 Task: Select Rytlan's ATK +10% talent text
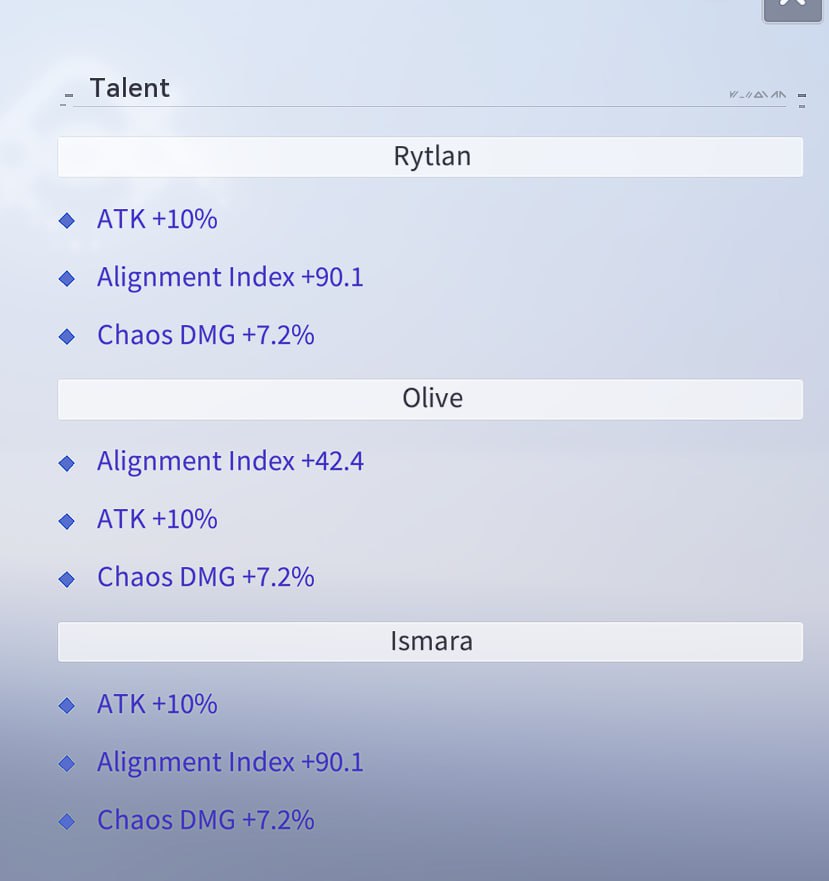(x=157, y=219)
